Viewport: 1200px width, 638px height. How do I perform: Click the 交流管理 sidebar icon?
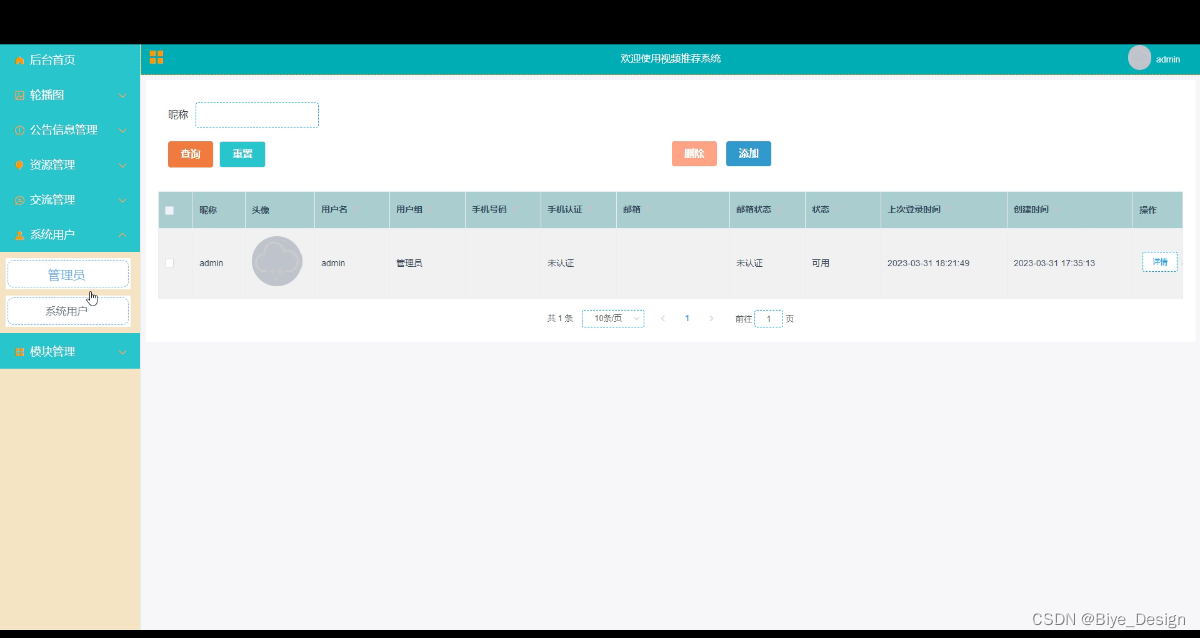point(20,200)
